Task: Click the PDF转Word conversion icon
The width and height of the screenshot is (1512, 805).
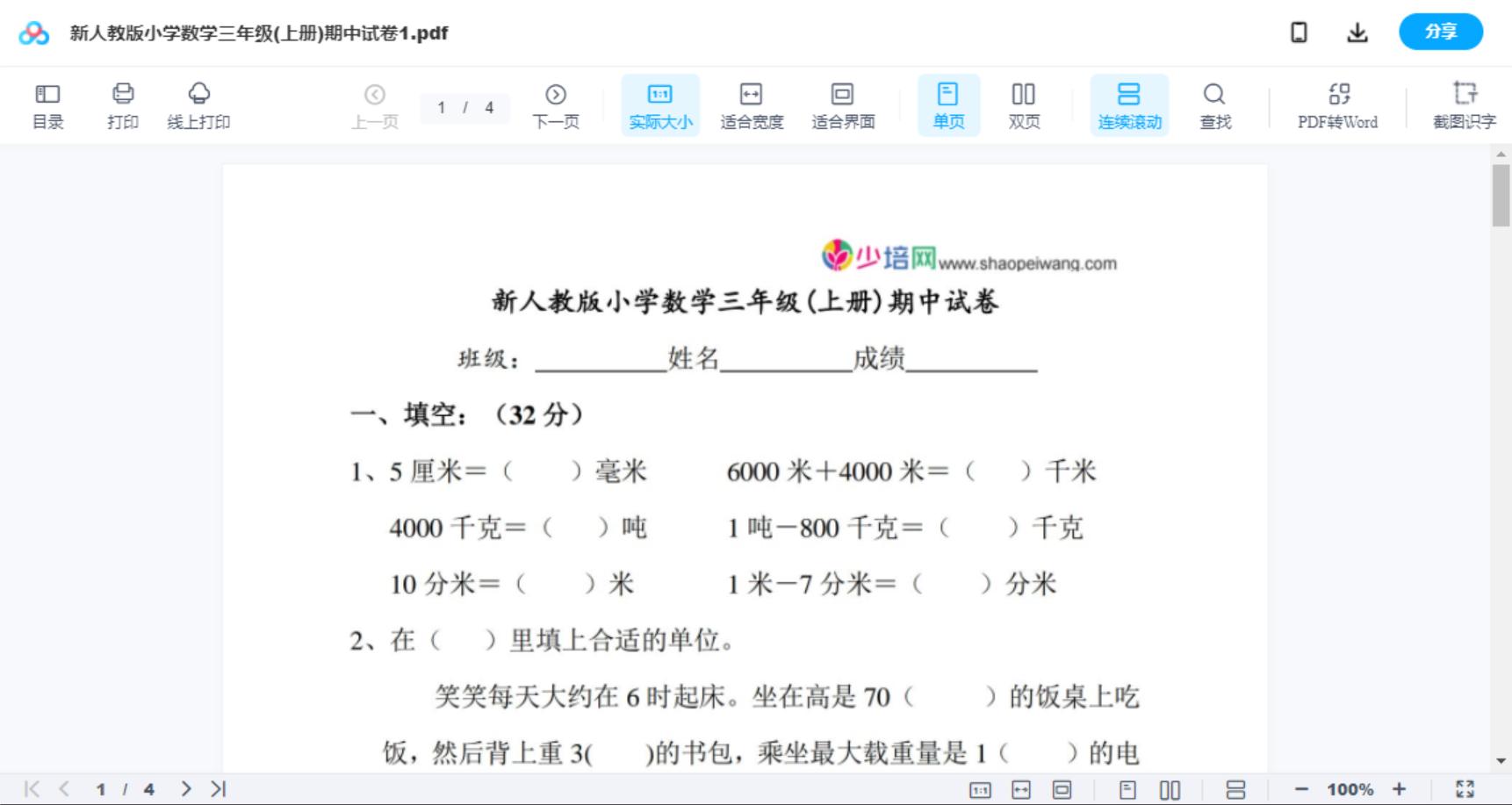Action: [x=1336, y=104]
